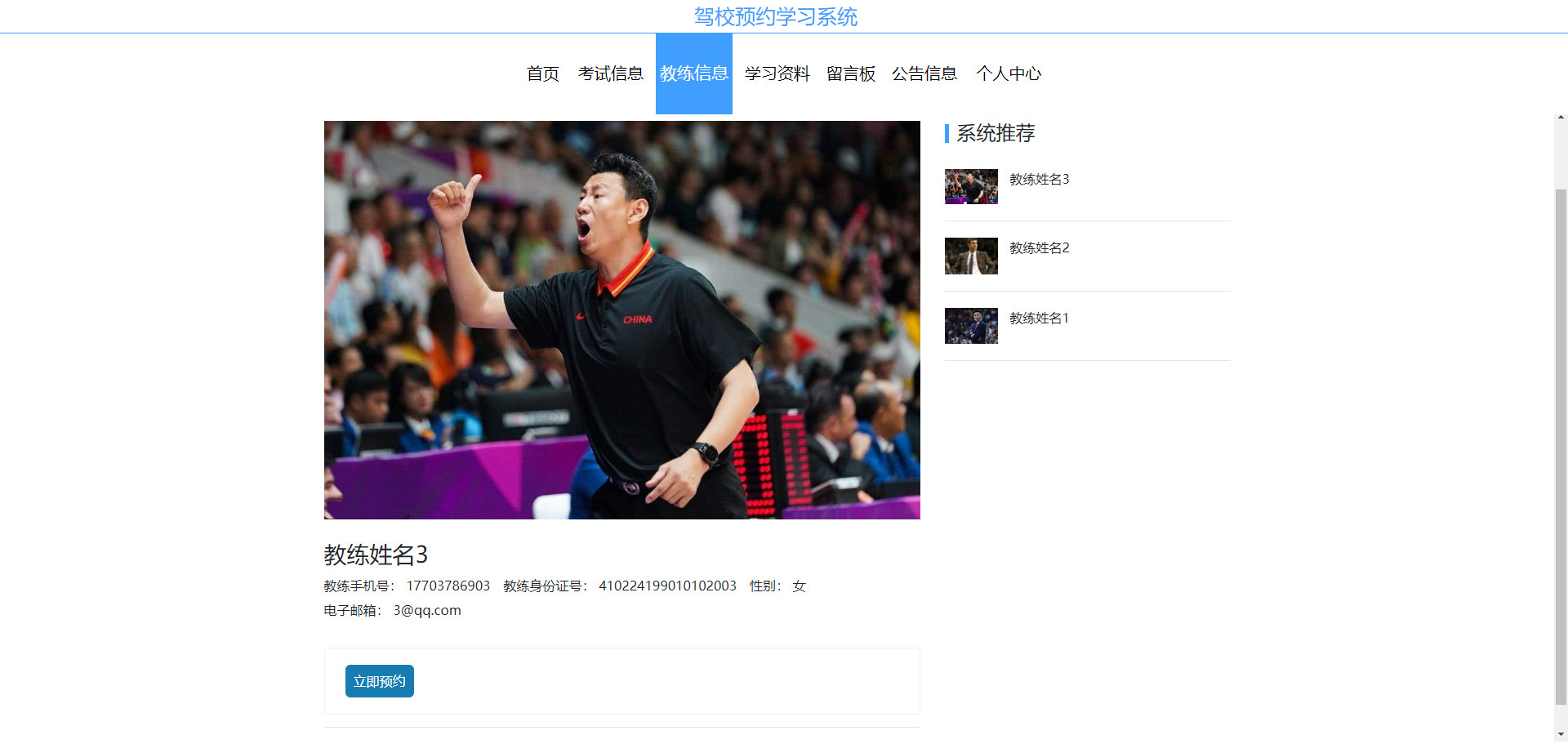The width and height of the screenshot is (1568, 744).
Task: Click the 立即预约 button
Action: pos(380,681)
